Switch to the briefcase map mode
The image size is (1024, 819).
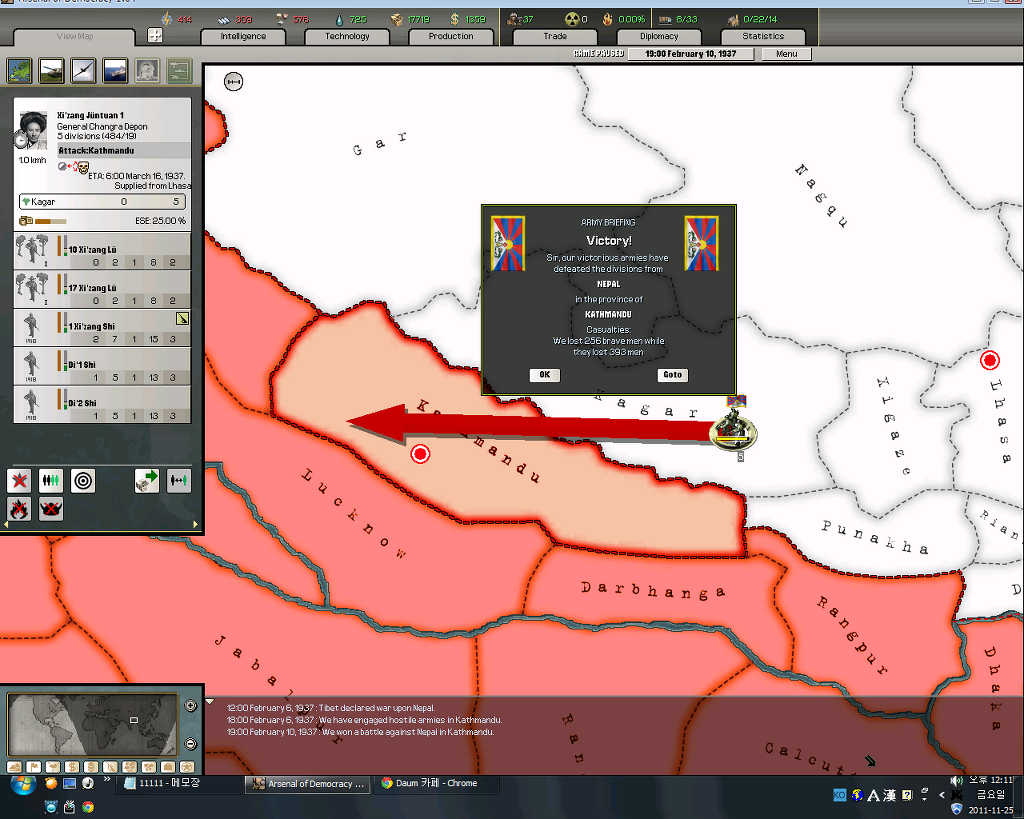[x=168, y=767]
